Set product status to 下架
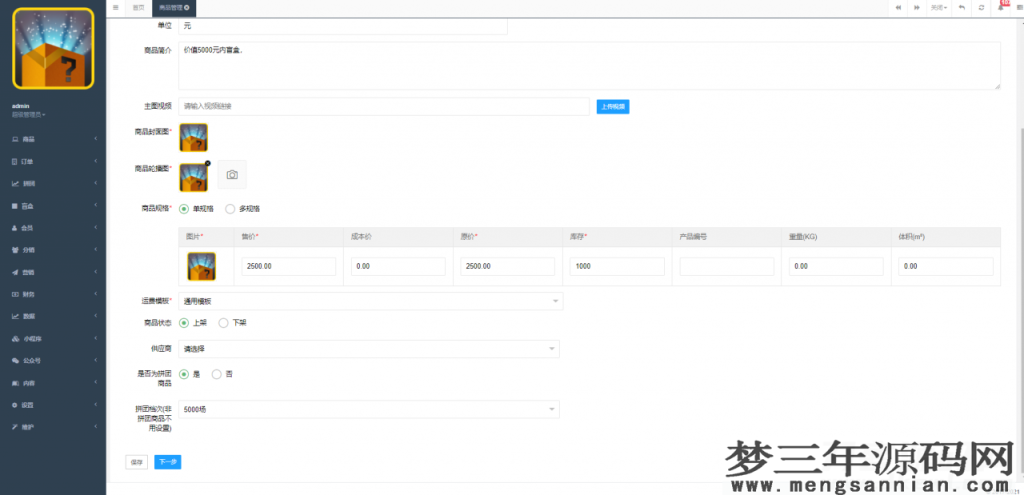The width and height of the screenshot is (1024, 495). tap(223, 323)
